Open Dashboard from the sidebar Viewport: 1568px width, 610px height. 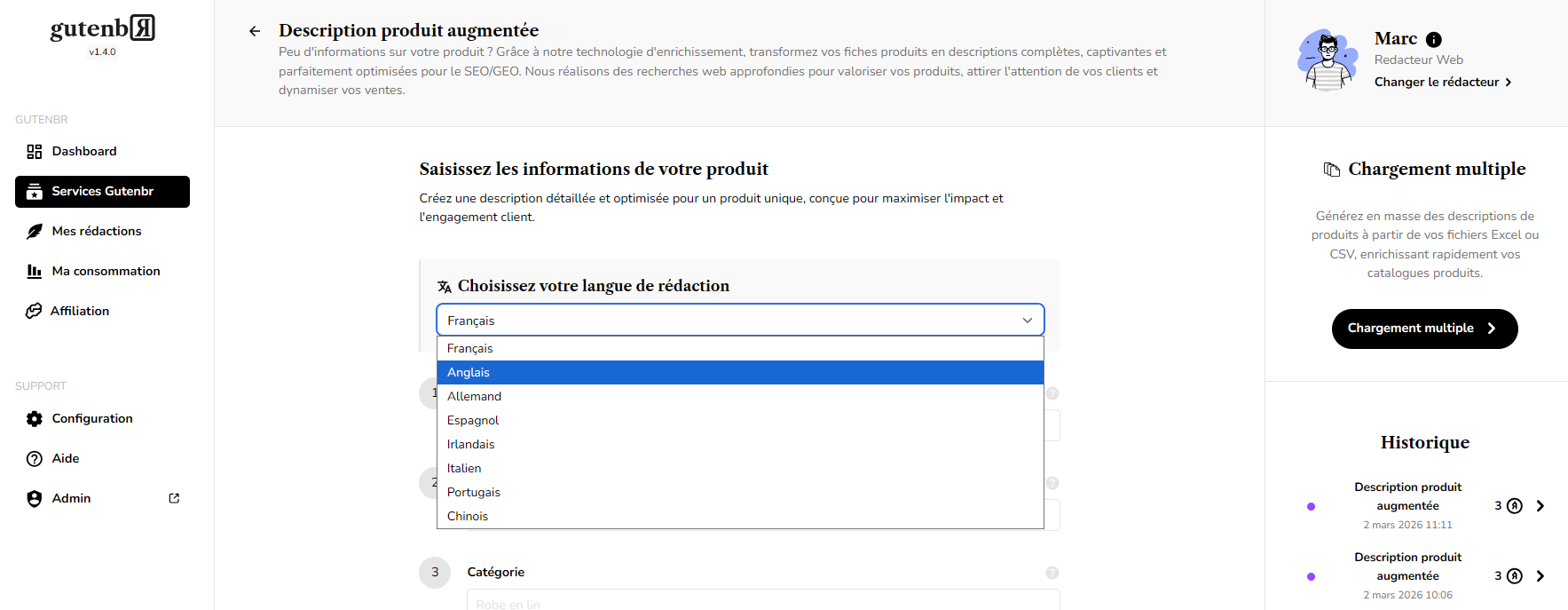click(x=83, y=152)
